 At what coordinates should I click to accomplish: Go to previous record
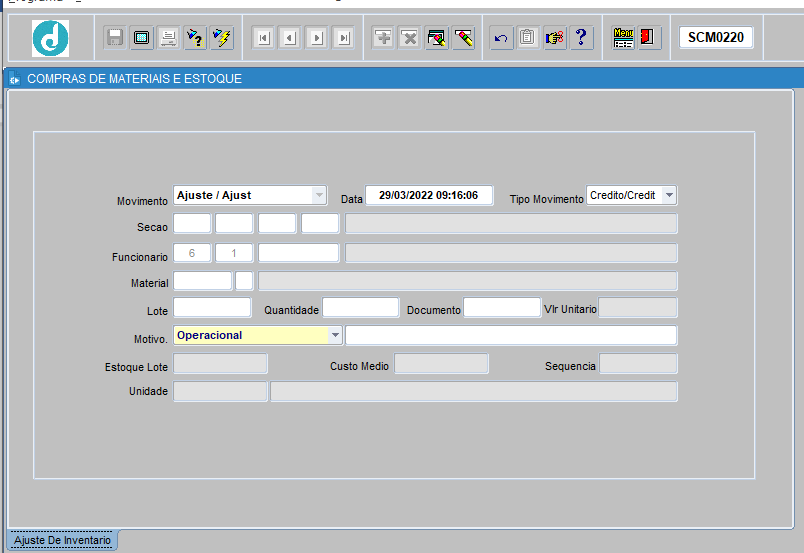pyautogui.click(x=290, y=38)
